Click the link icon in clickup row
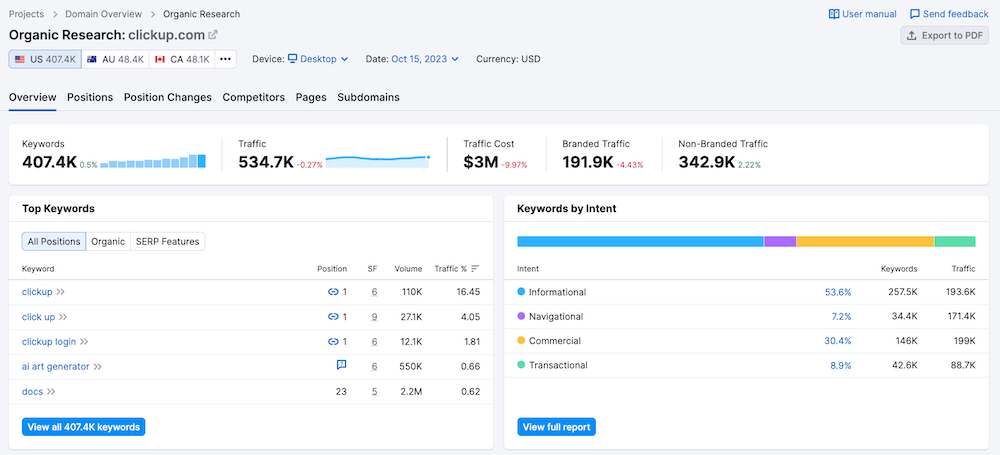The height and width of the screenshot is (455, 1000). click(x=332, y=292)
